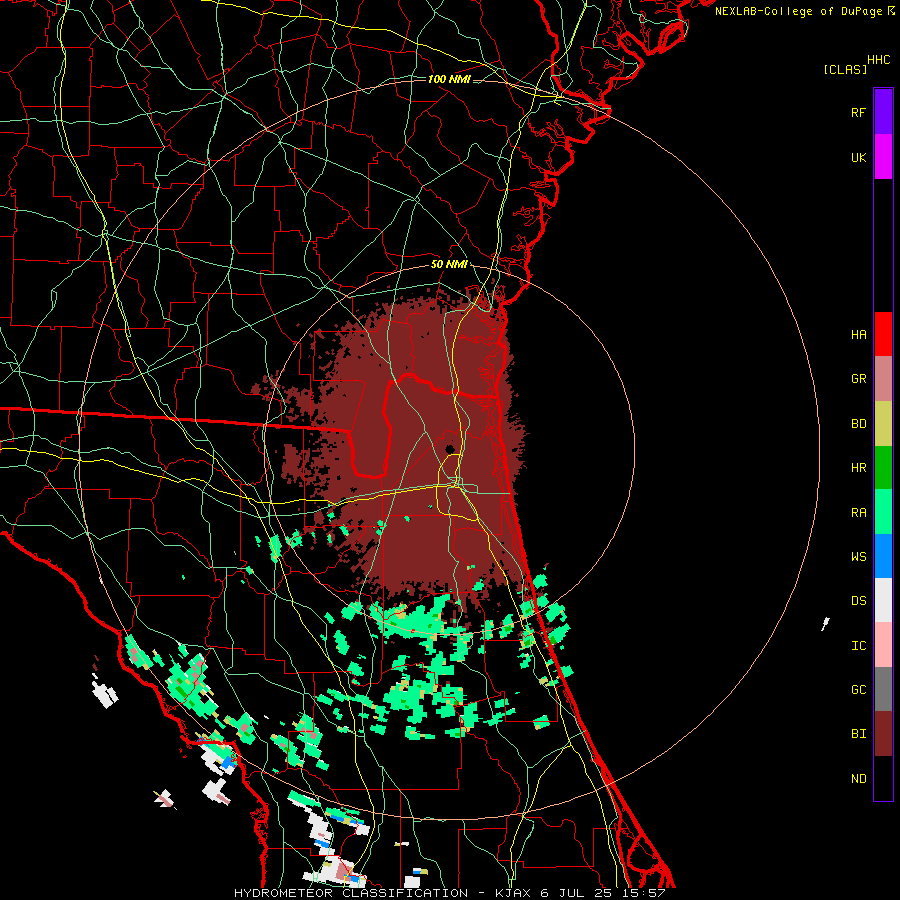Click the UK legend label
This screenshot has height=900, width=900.
pos(858,157)
